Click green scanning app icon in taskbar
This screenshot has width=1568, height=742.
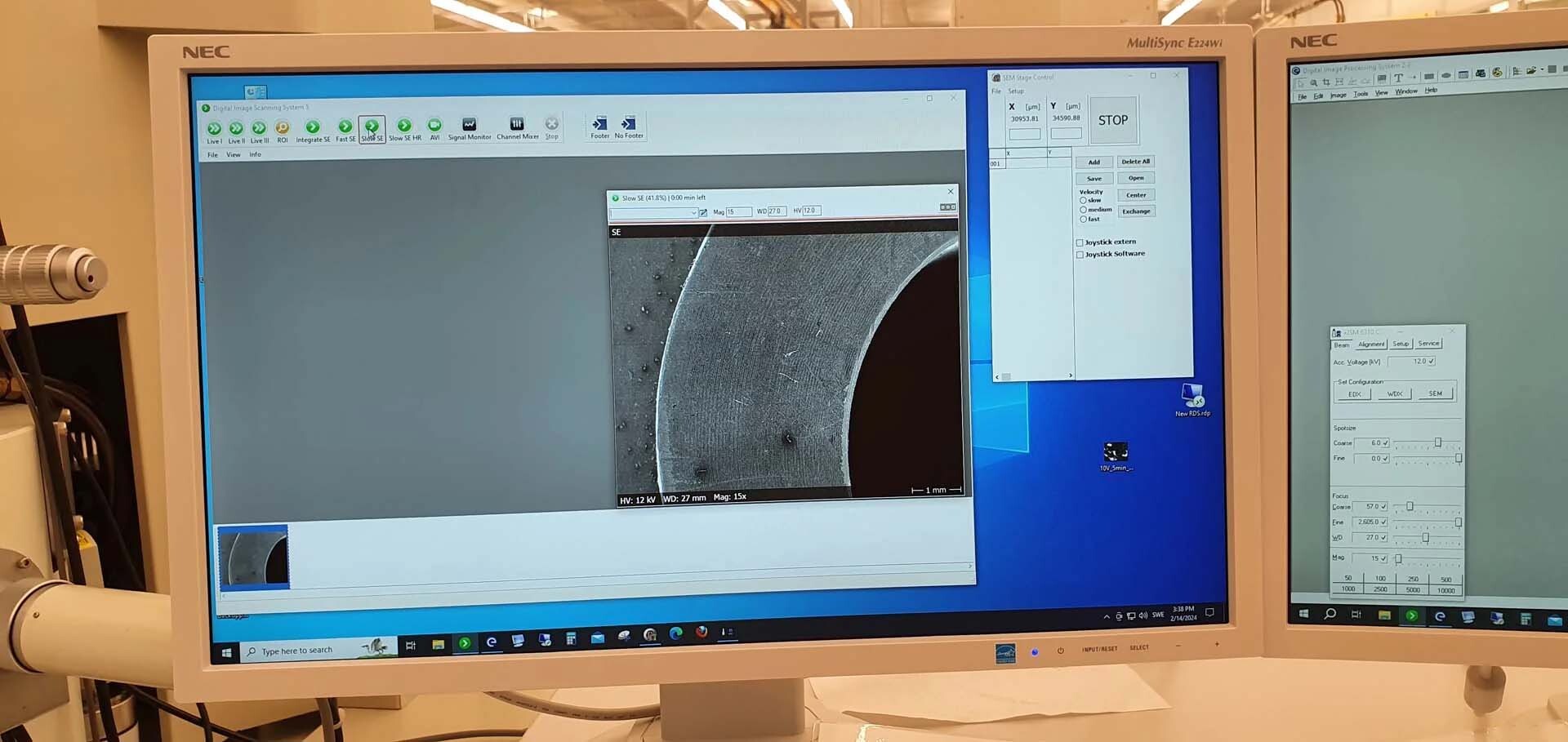[x=465, y=643]
